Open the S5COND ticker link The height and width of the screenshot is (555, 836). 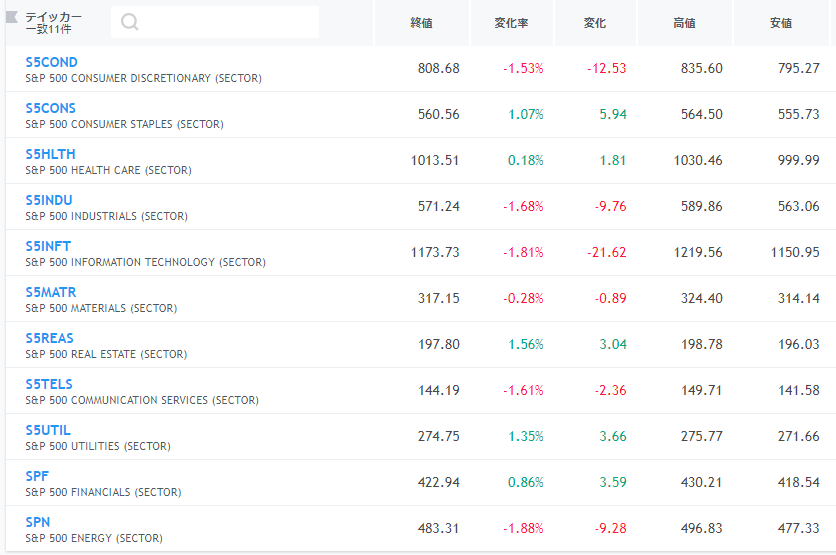(51, 62)
